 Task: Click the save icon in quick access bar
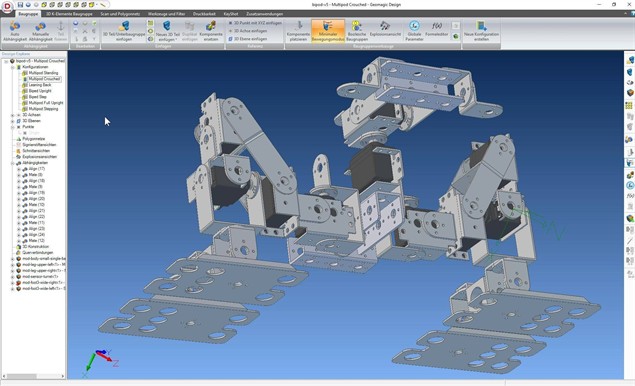click(20, 4)
